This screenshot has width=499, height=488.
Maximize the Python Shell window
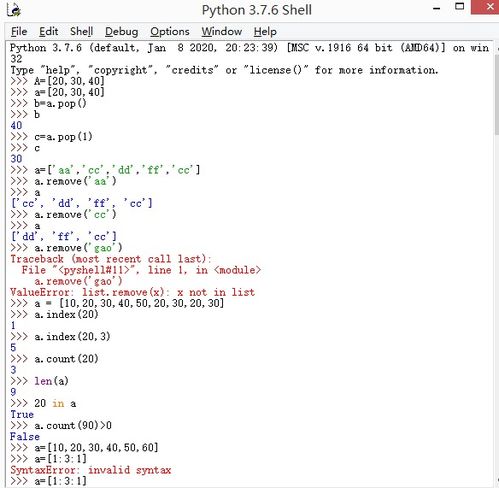tap(460, 7)
